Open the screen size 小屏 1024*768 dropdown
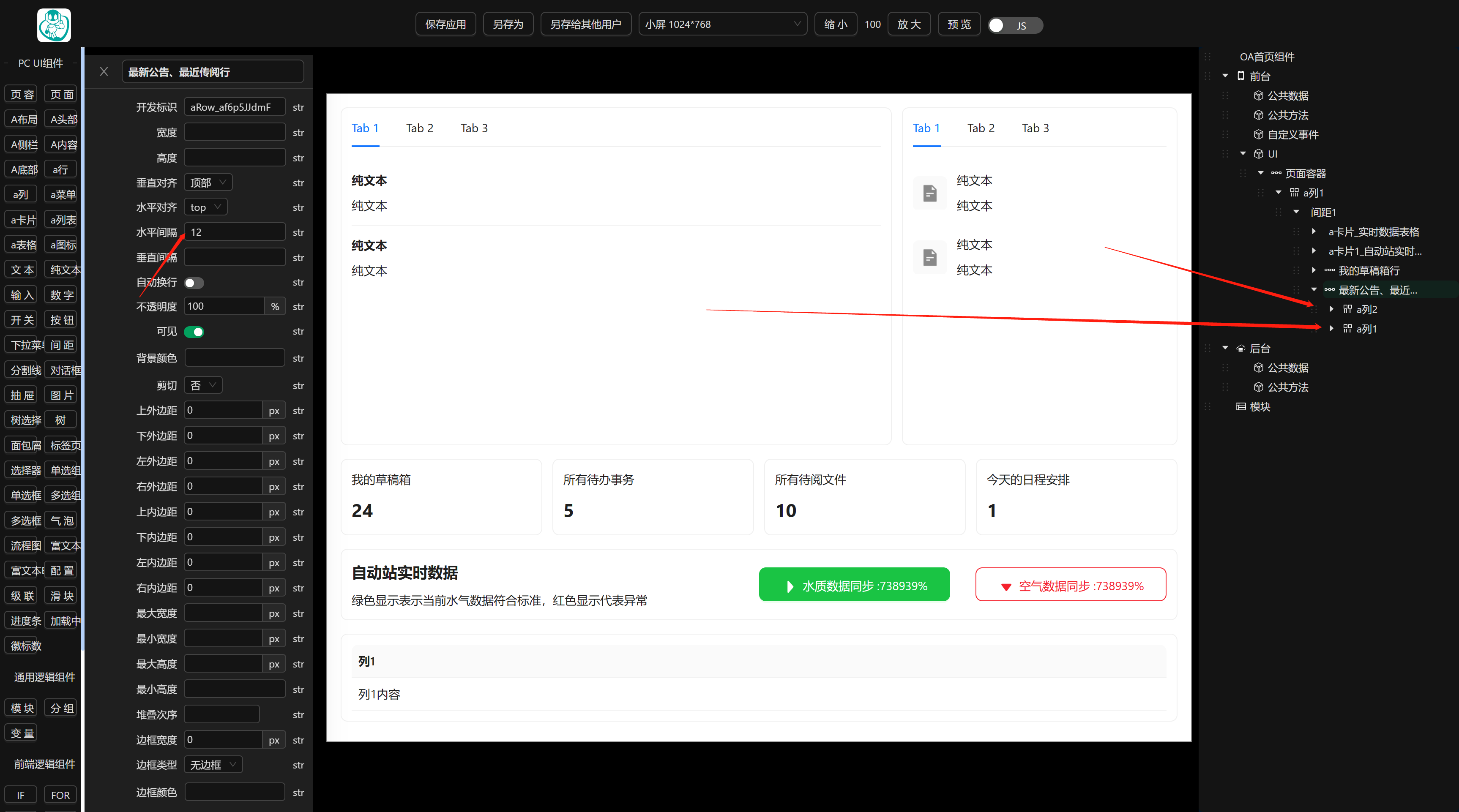The height and width of the screenshot is (812, 1459). (x=722, y=25)
